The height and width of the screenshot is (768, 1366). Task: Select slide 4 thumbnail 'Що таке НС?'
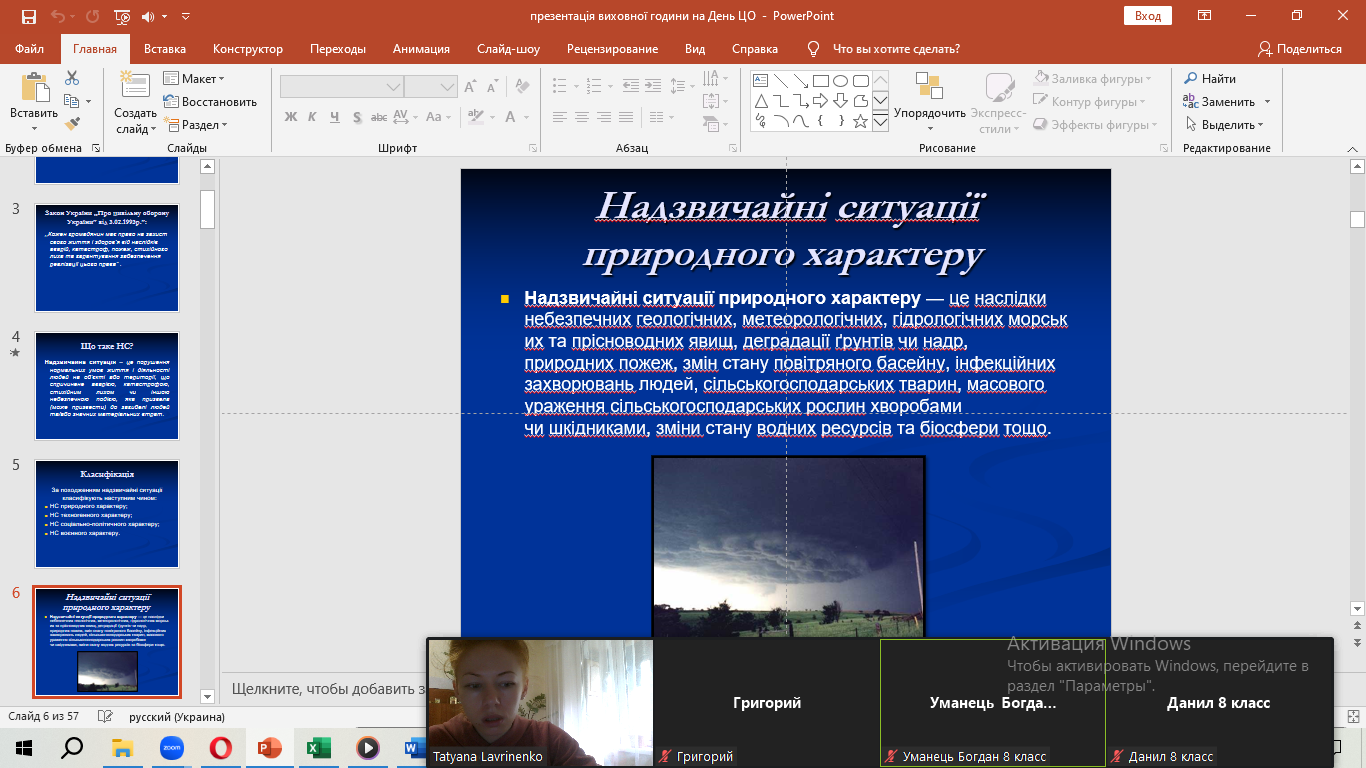pos(107,386)
